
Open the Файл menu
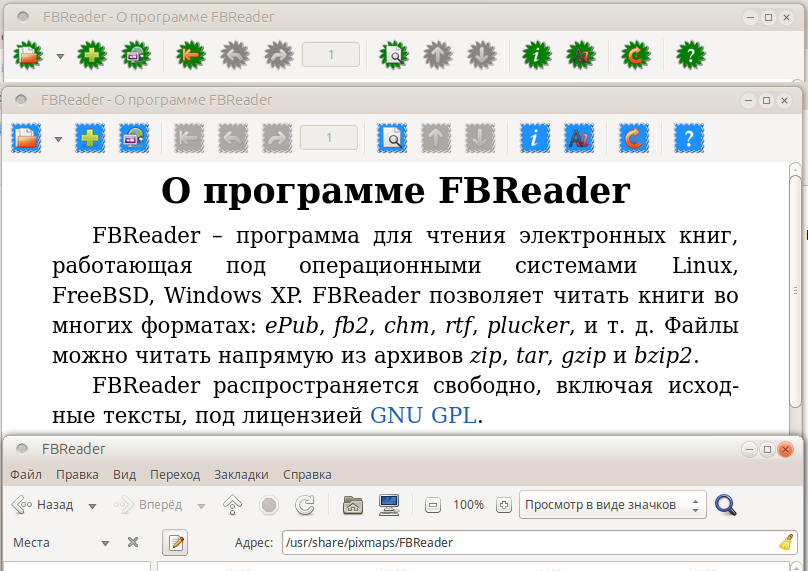tap(26, 475)
